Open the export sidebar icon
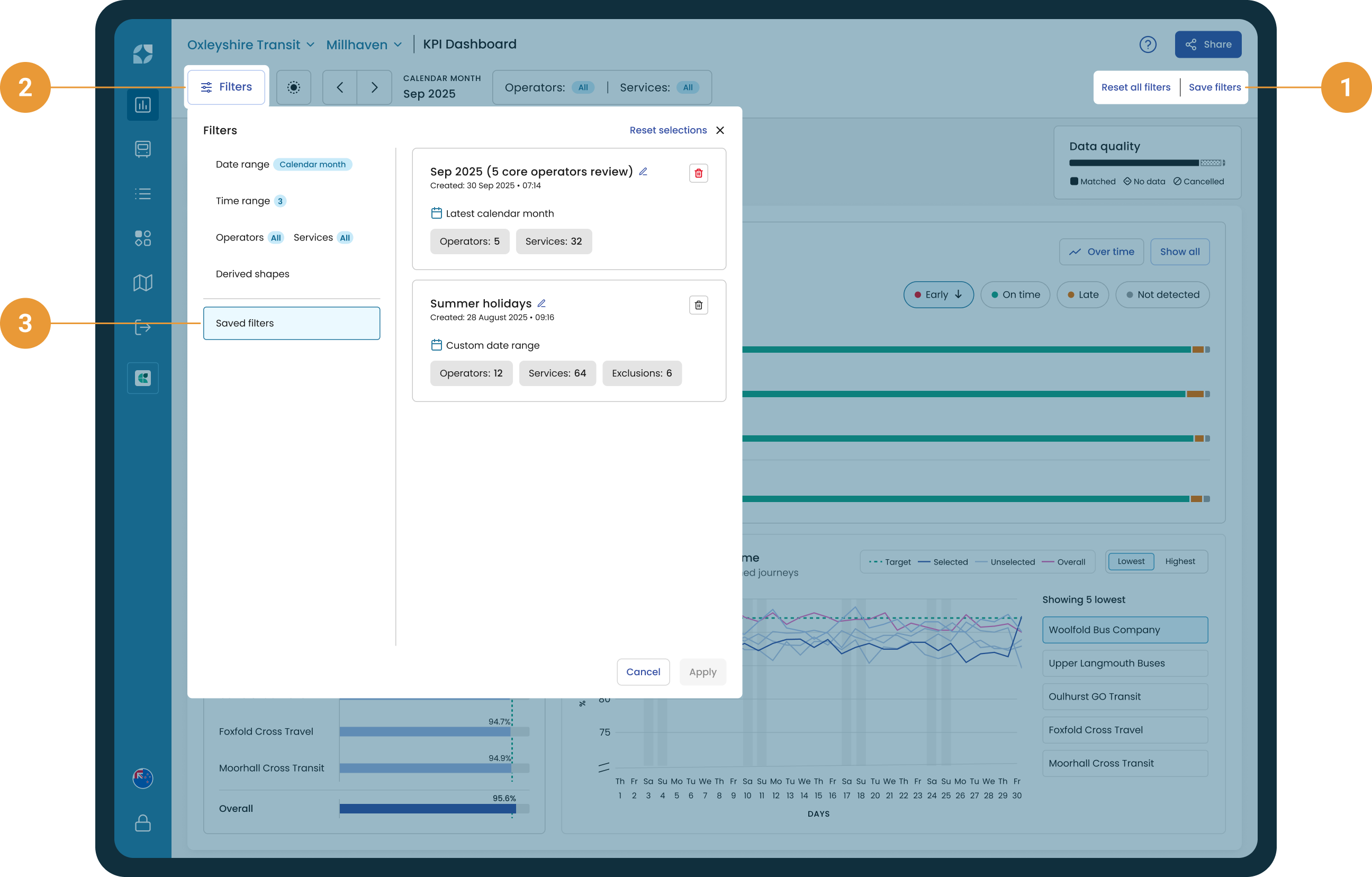 point(142,327)
